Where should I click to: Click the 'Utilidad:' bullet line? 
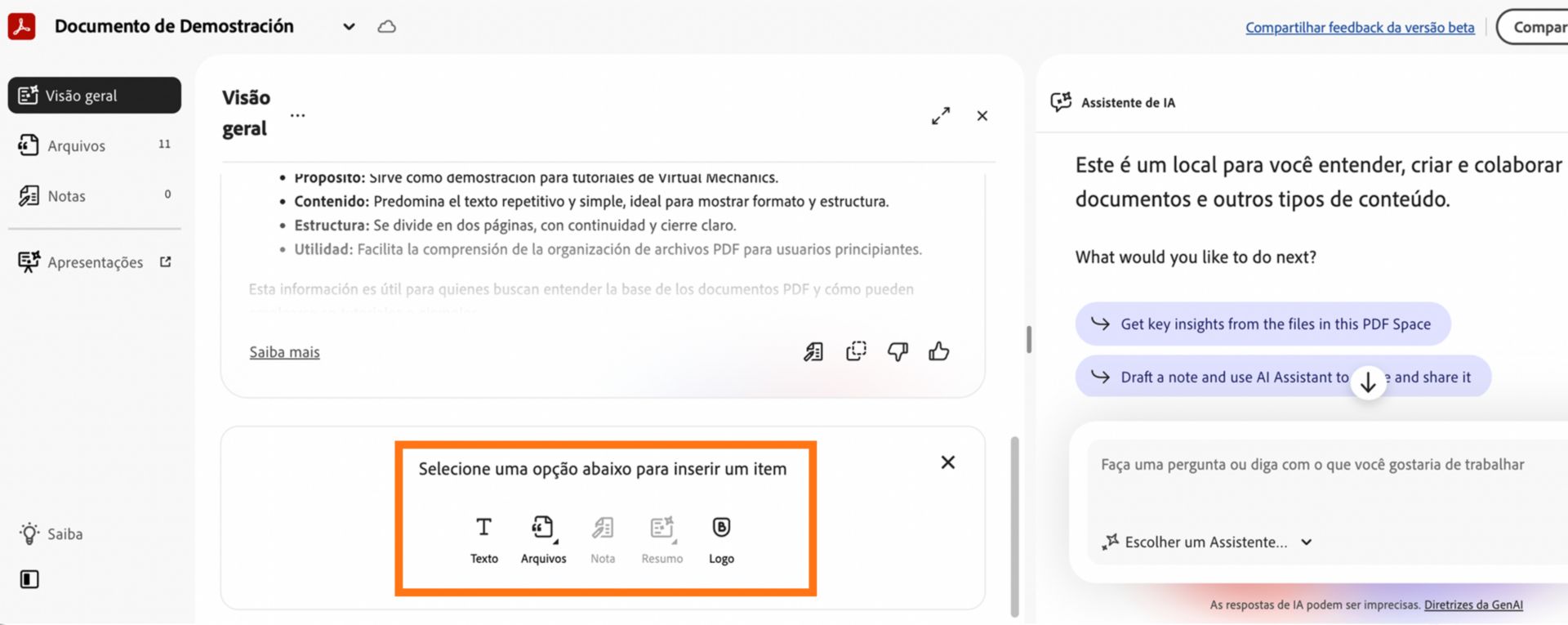(608, 249)
